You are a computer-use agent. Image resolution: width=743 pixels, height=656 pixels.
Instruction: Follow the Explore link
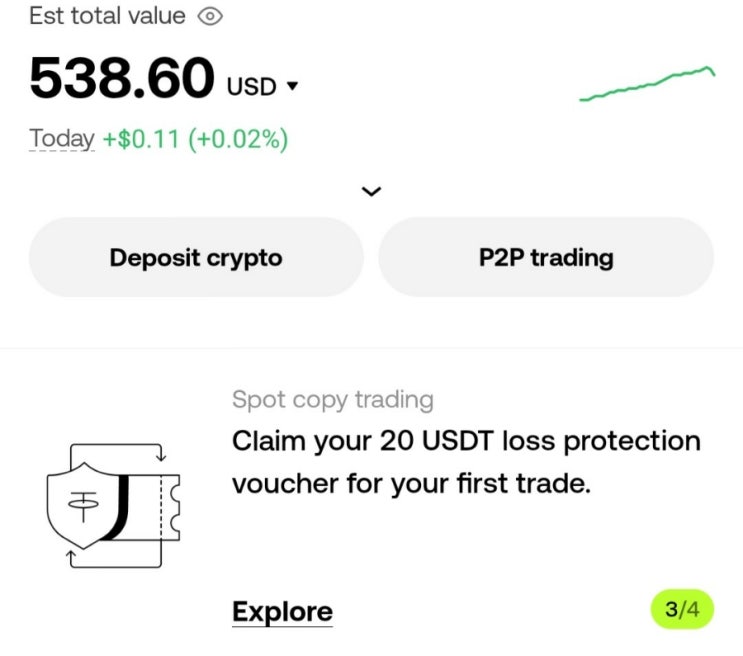point(282,611)
